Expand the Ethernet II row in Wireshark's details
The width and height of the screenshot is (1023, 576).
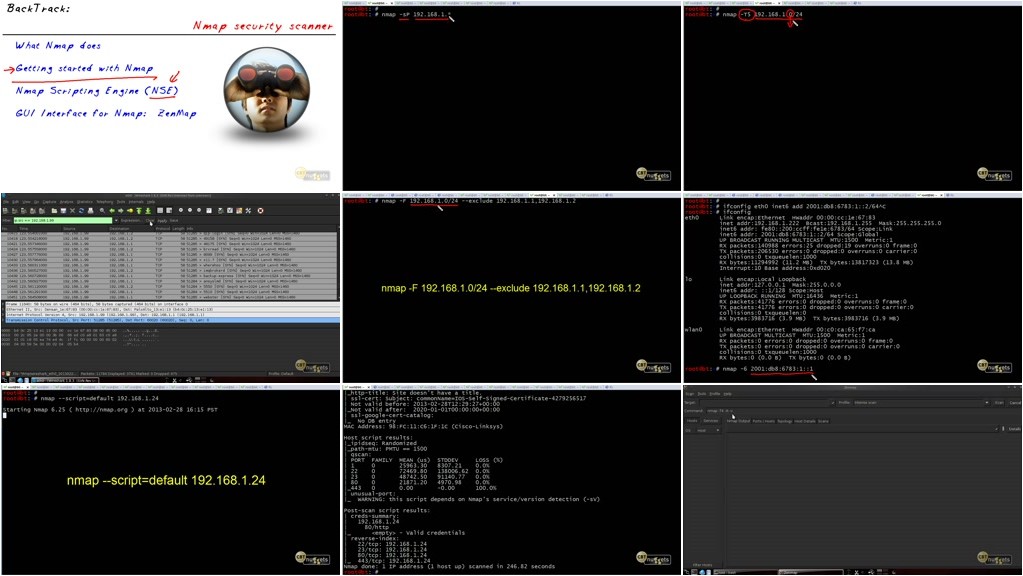170,309
